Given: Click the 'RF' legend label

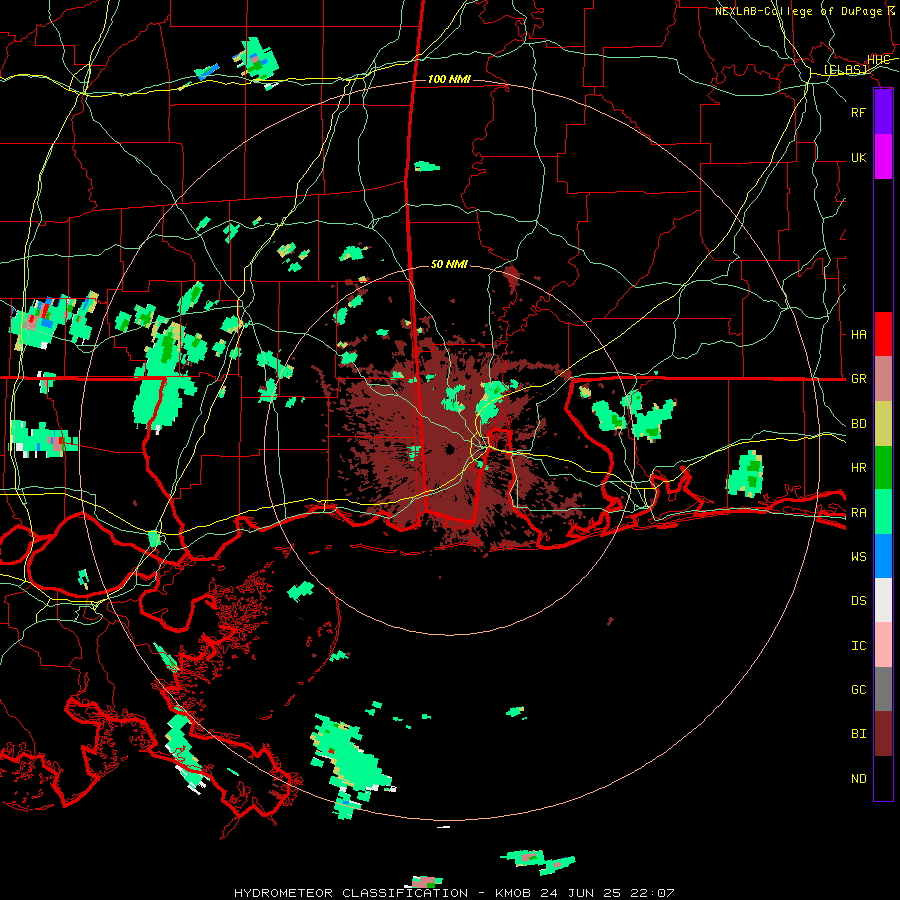Looking at the screenshot, I should coord(858,112).
